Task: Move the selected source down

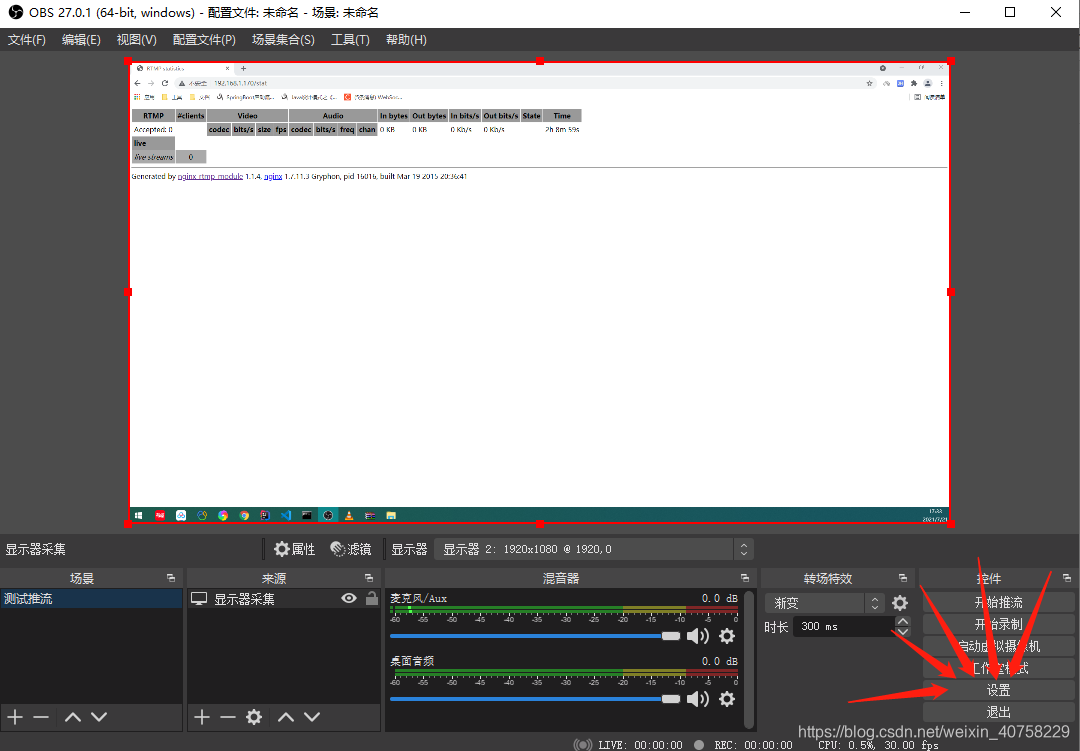Action: tap(312, 717)
